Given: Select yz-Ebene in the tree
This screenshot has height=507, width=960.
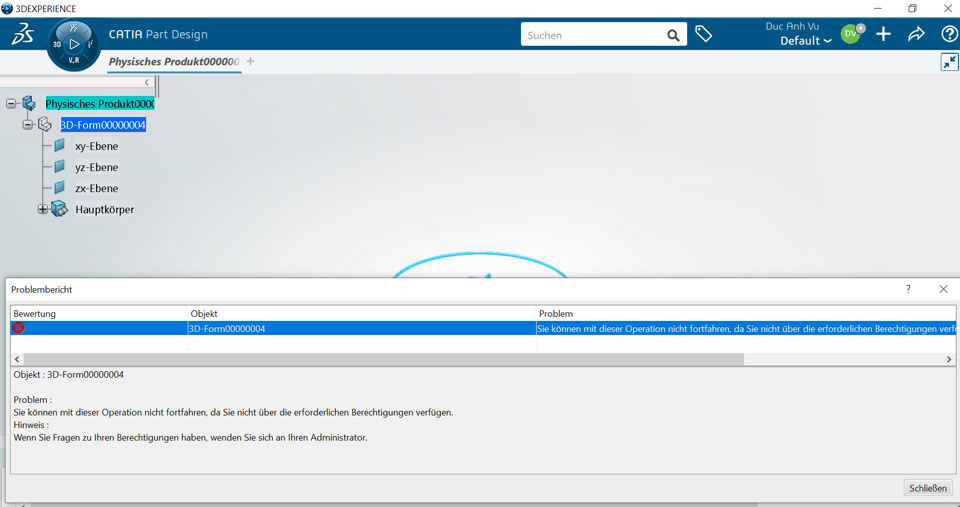Looking at the screenshot, I should [x=97, y=167].
